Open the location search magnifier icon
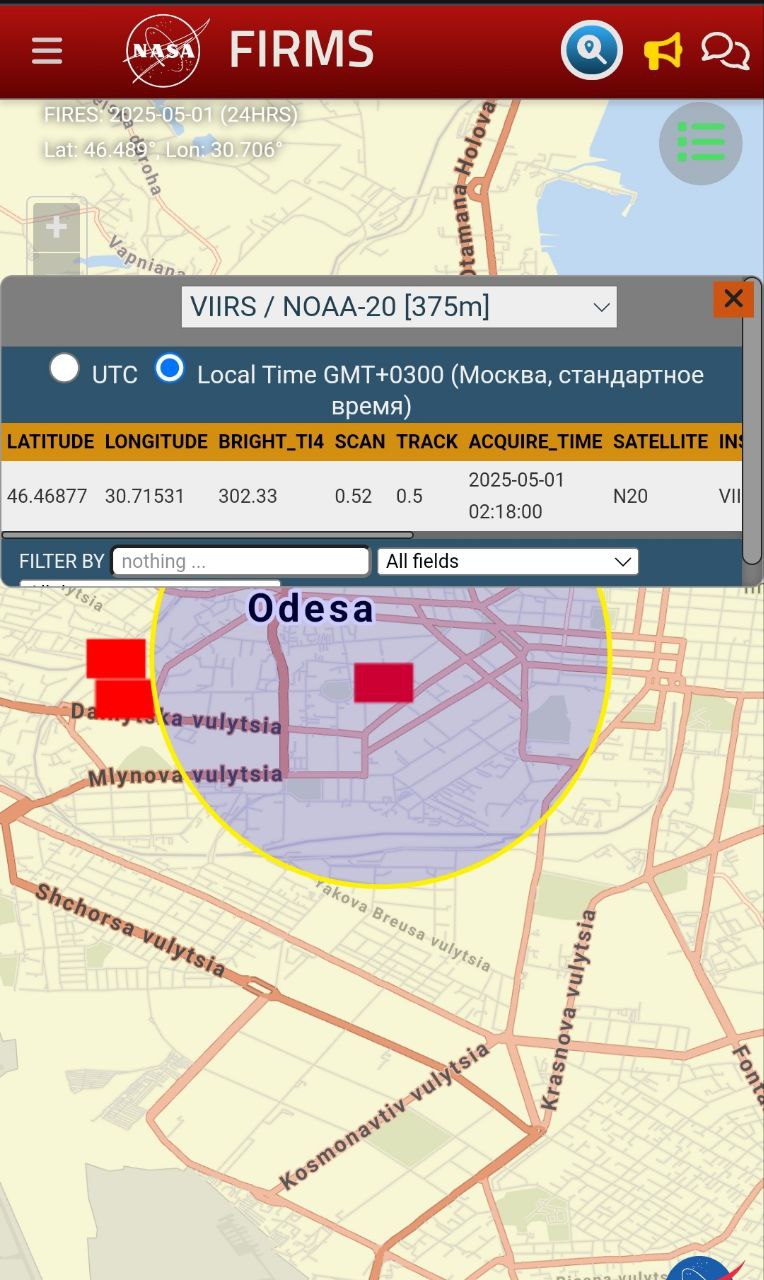 click(x=592, y=50)
